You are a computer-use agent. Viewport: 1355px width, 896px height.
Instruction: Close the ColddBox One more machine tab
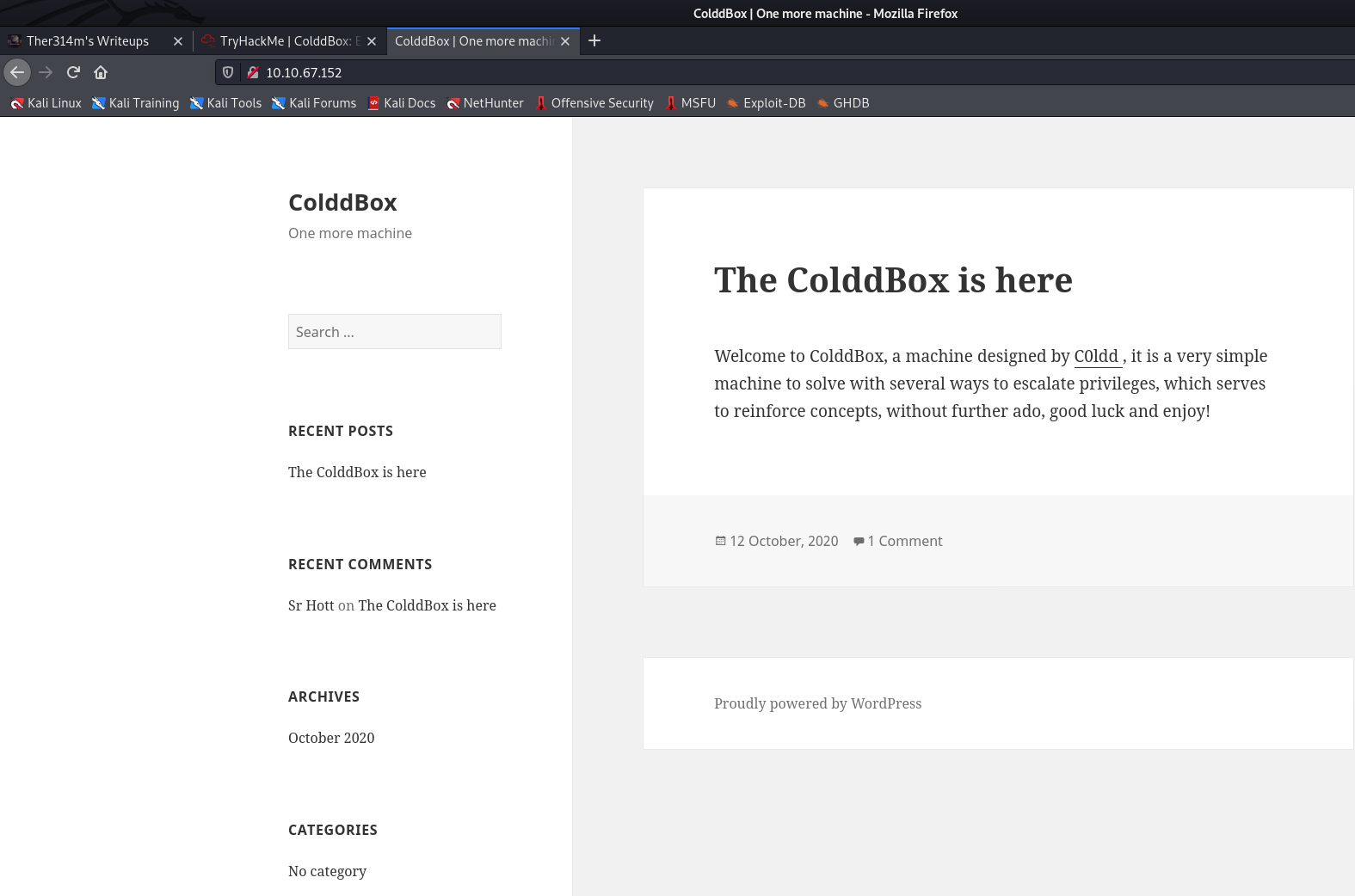[565, 41]
